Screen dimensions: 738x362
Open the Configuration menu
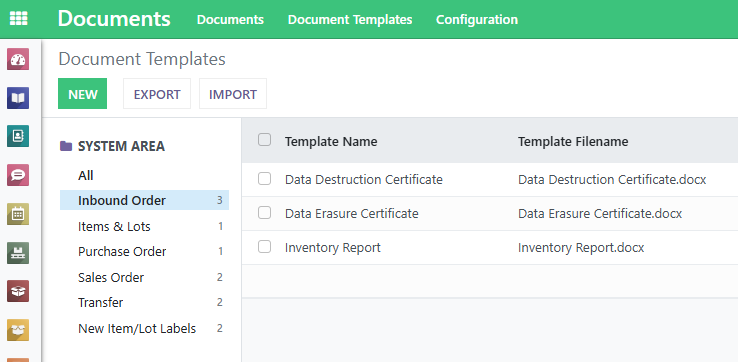click(x=477, y=20)
